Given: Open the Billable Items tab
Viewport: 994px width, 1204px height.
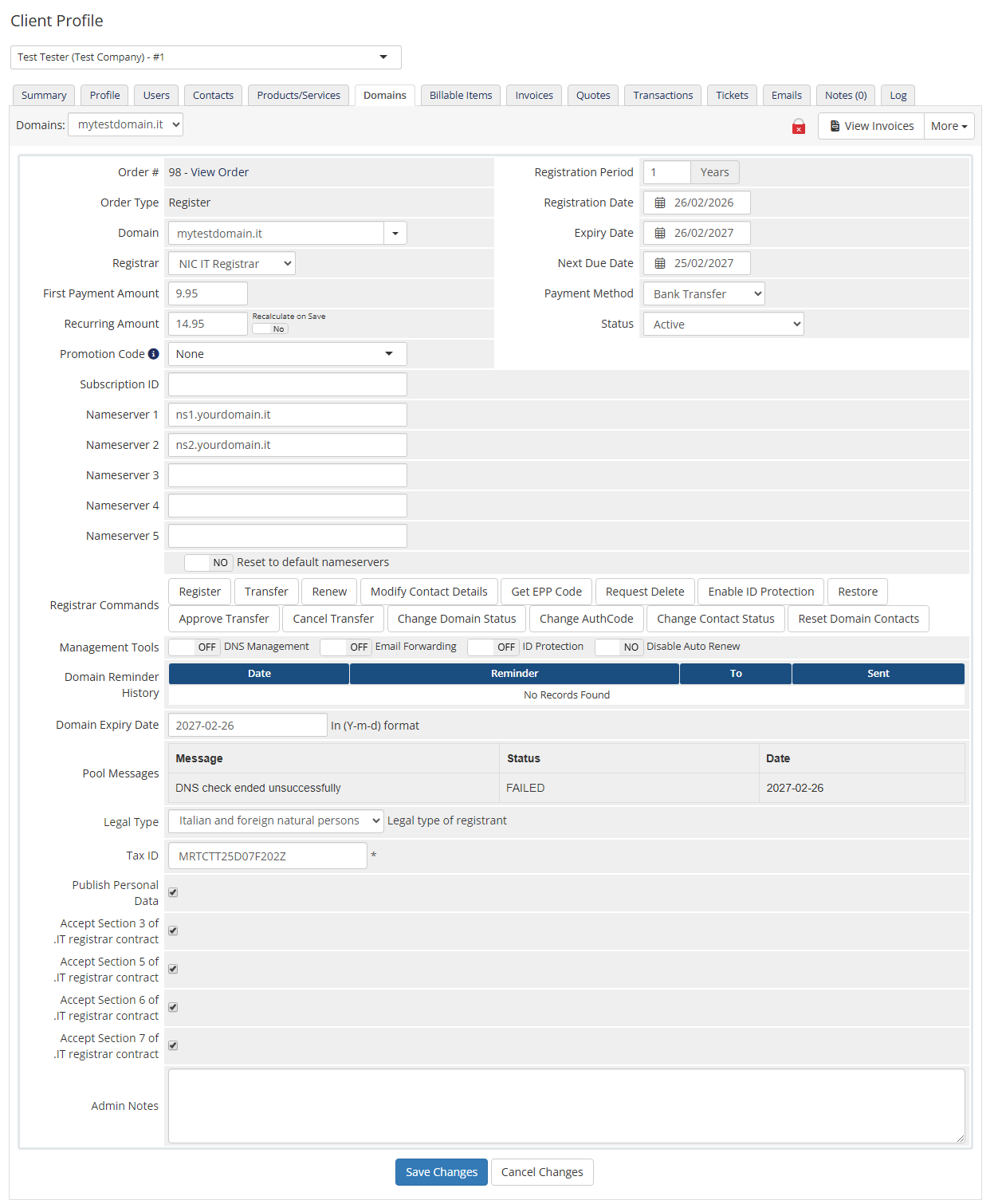Looking at the screenshot, I should 460,95.
